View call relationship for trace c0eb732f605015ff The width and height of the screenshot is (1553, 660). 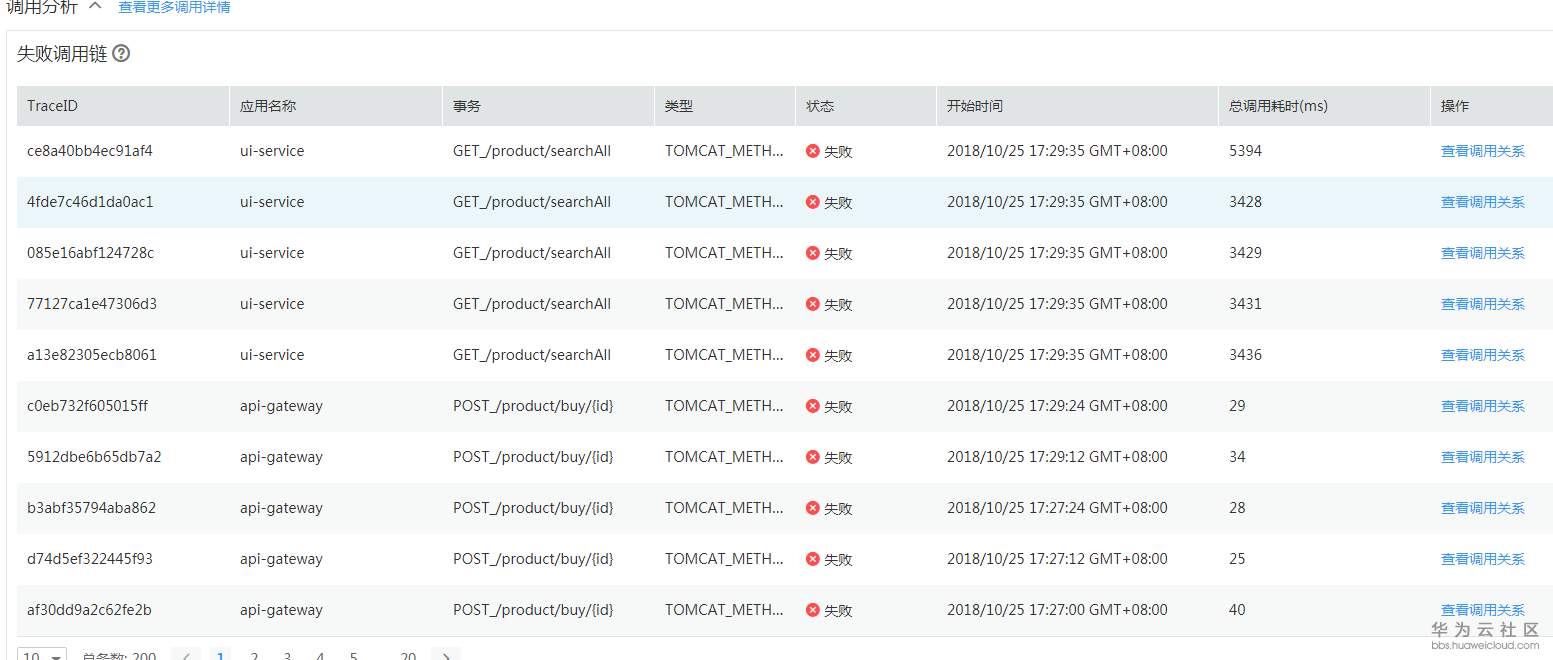(x=1482, y=406)
